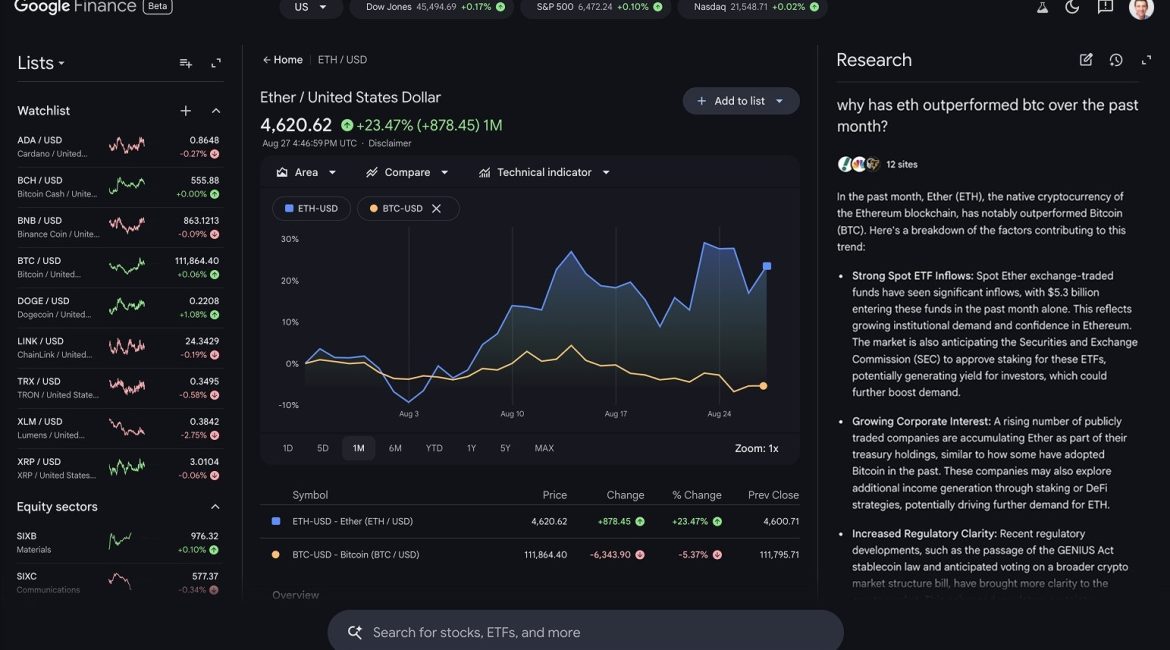This screenshot has width=1170, height=650.
Task: Select the MAX time range
Action: 544,449
